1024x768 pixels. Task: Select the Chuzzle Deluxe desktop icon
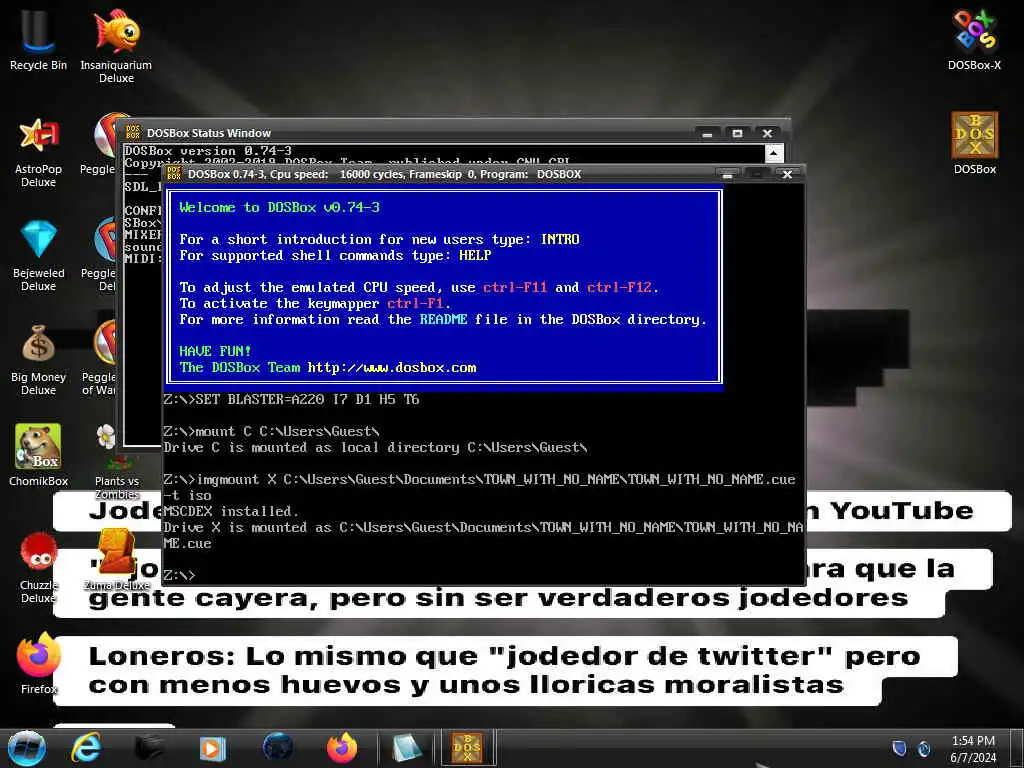coord(38,567)
